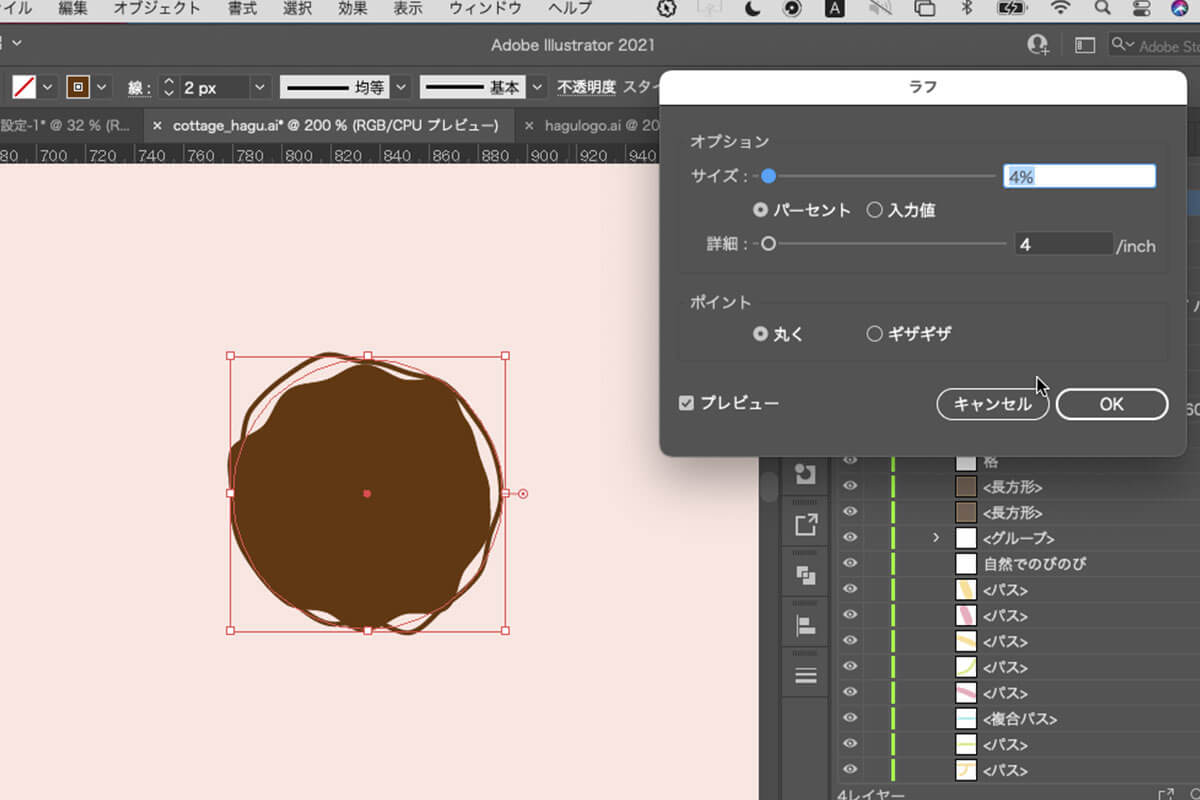This screenshot has height=800, width=1200.
Task: Expand the <グループ> layer item
Action: tap(936, 538)
